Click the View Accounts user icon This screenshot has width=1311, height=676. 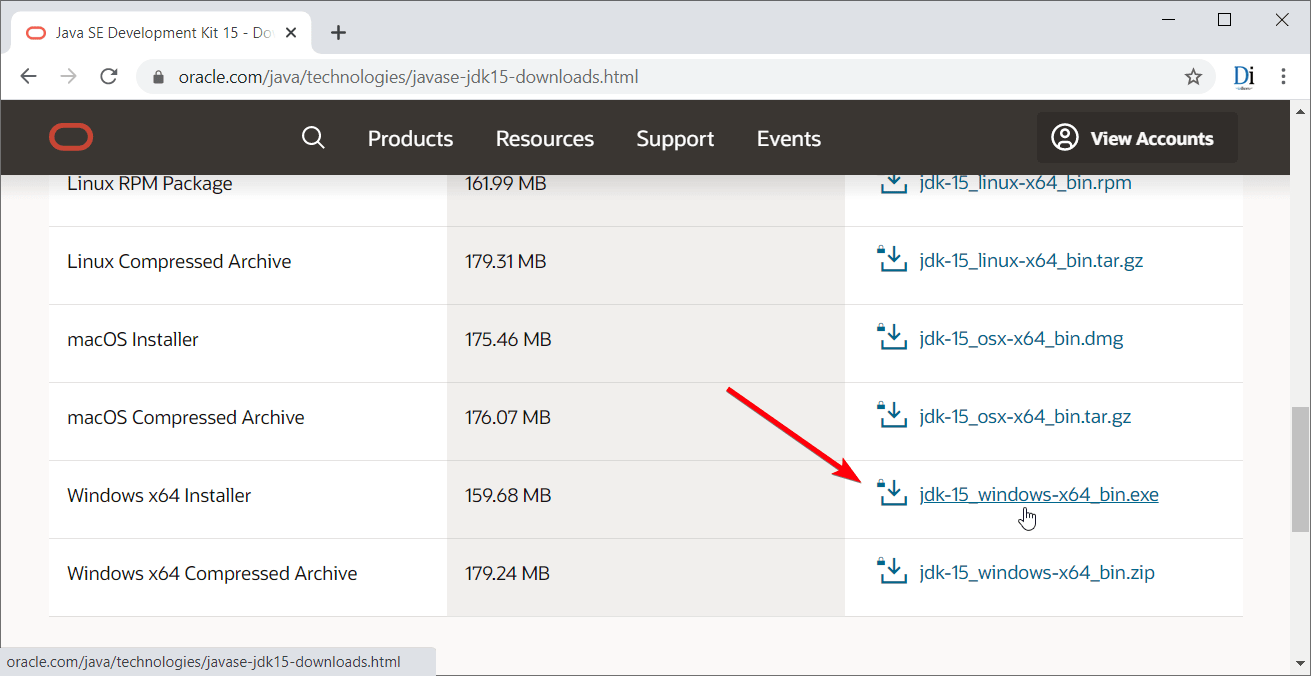tap(1065, 138)
